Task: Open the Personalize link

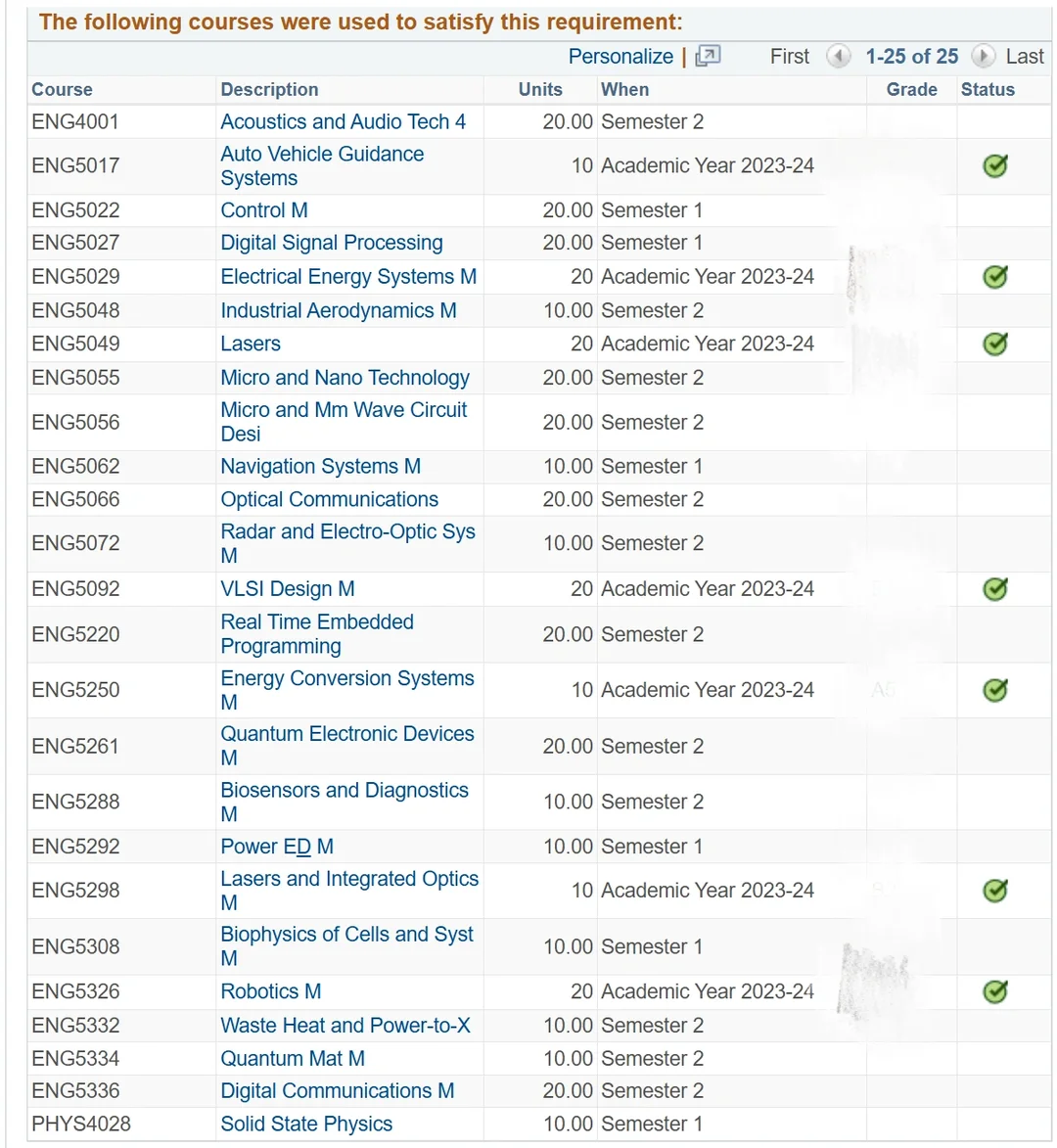Action: click(620, 57)
